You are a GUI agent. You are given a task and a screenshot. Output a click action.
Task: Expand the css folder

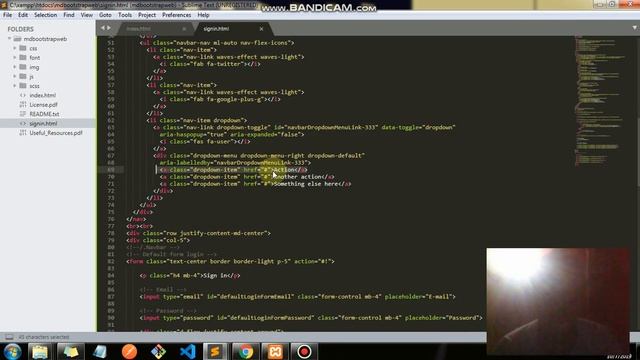pyautogui.click(x=15, y=48)
